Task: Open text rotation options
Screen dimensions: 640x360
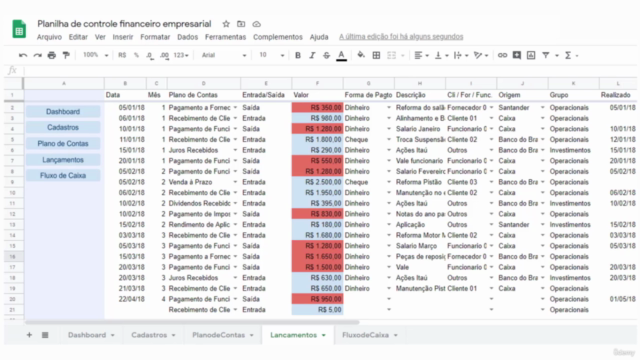Action: pyautogui.click(x=481, y=55)
